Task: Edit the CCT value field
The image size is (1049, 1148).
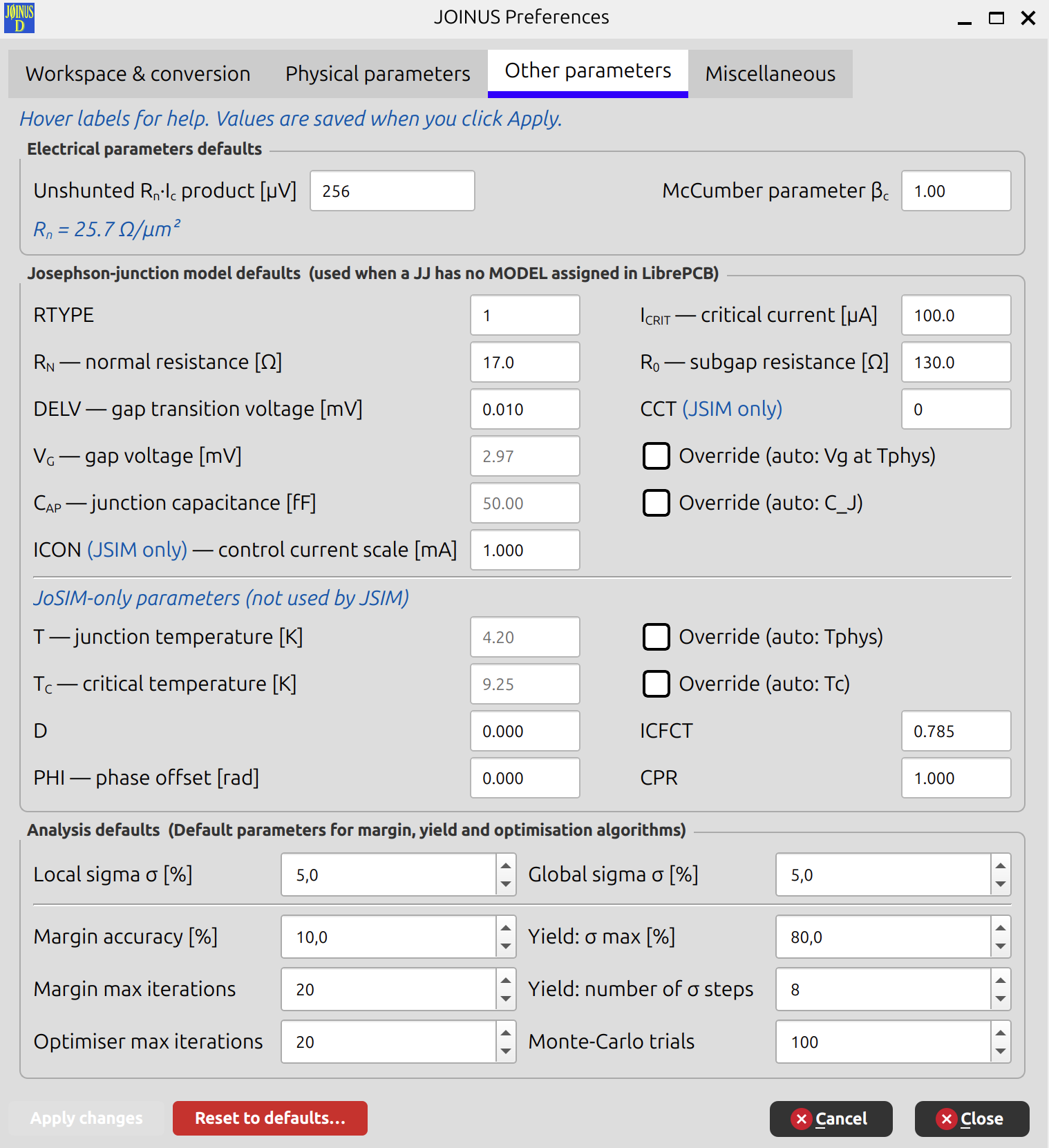Action: (x=956, y=409)
